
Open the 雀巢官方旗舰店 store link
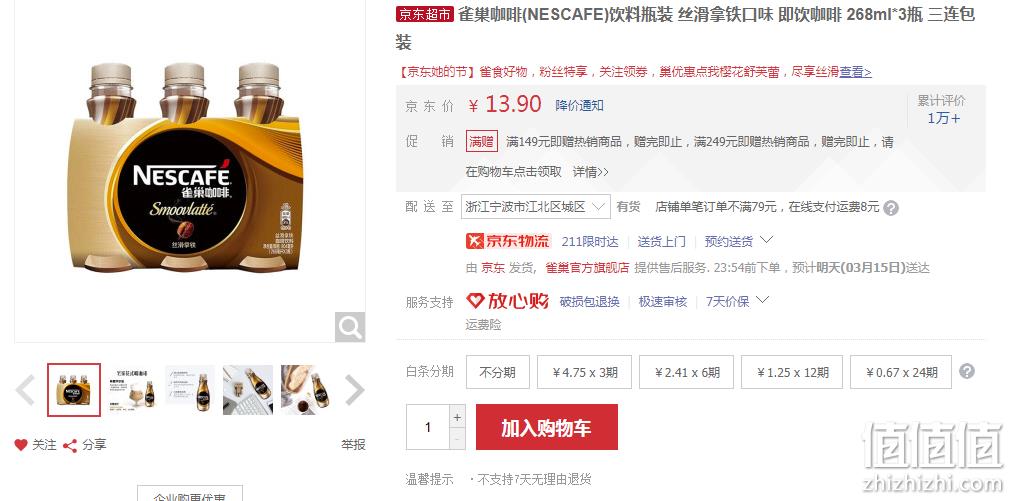pyautogui.click(x=587, y=267)
